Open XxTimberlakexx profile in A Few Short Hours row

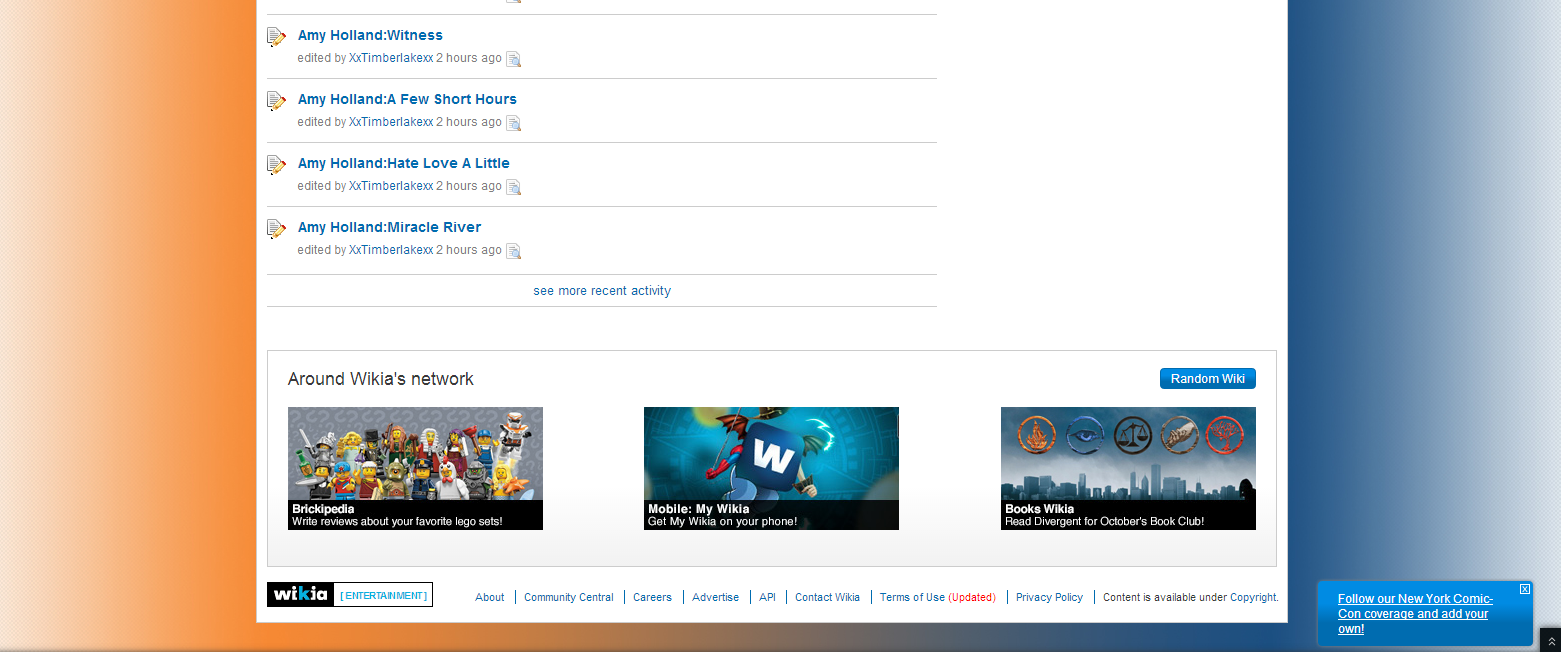(391, 122)
